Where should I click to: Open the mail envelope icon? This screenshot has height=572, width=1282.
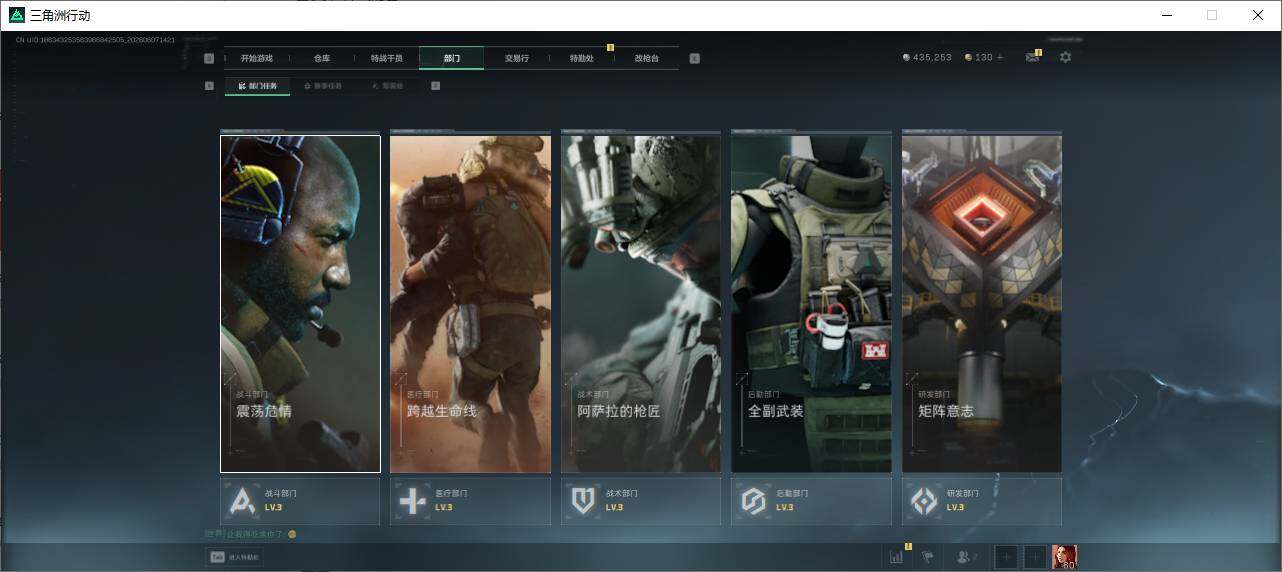(x=1032, y=57)
